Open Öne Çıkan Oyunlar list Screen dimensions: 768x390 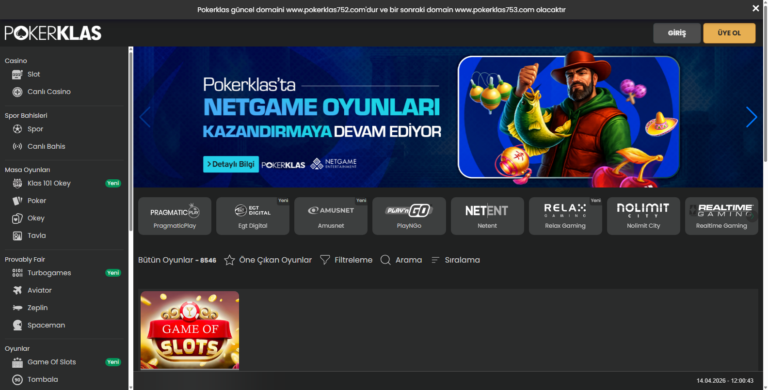click(268, 260)
